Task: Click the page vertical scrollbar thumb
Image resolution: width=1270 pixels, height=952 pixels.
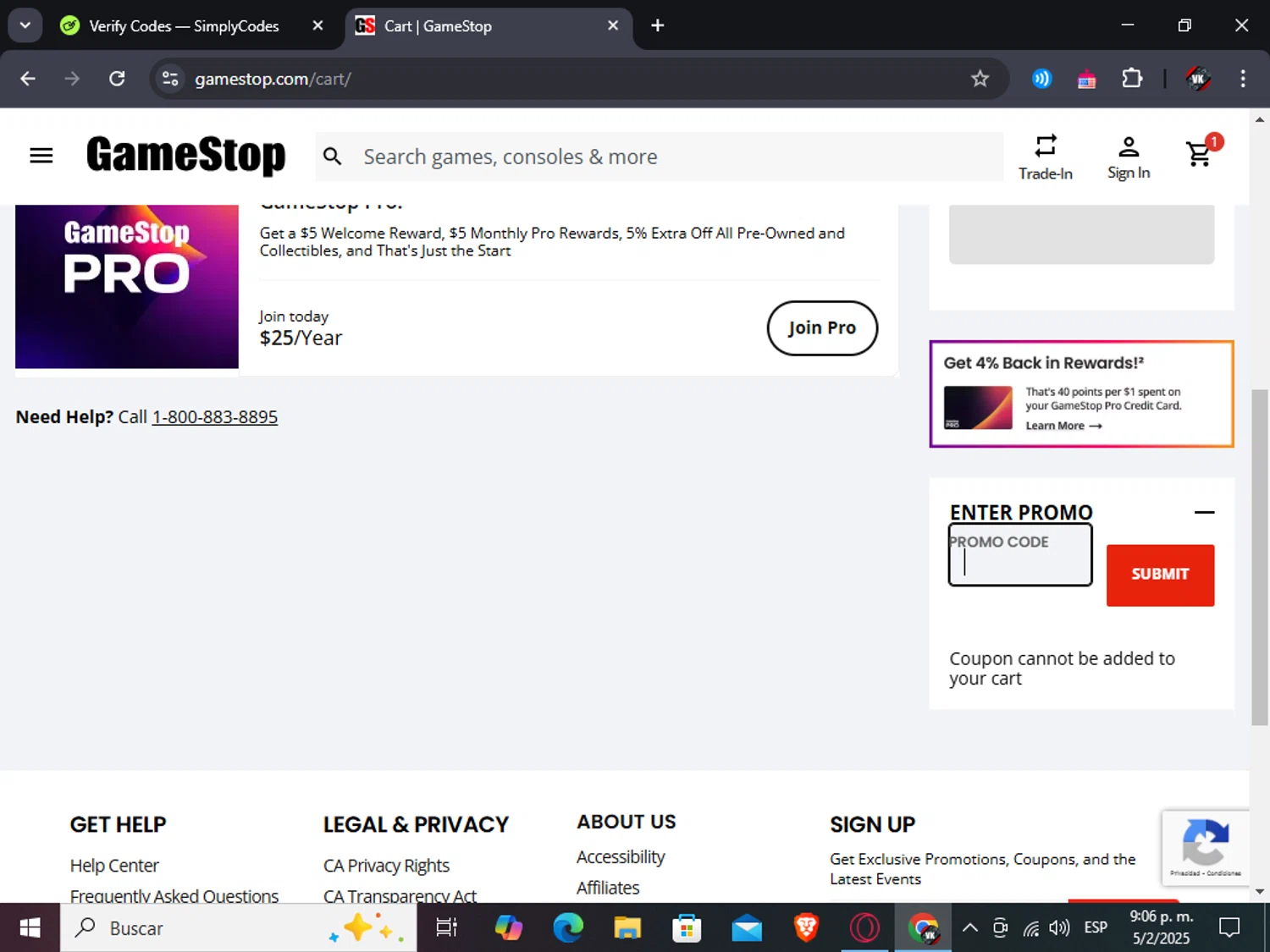Action: coord(1260,557)
